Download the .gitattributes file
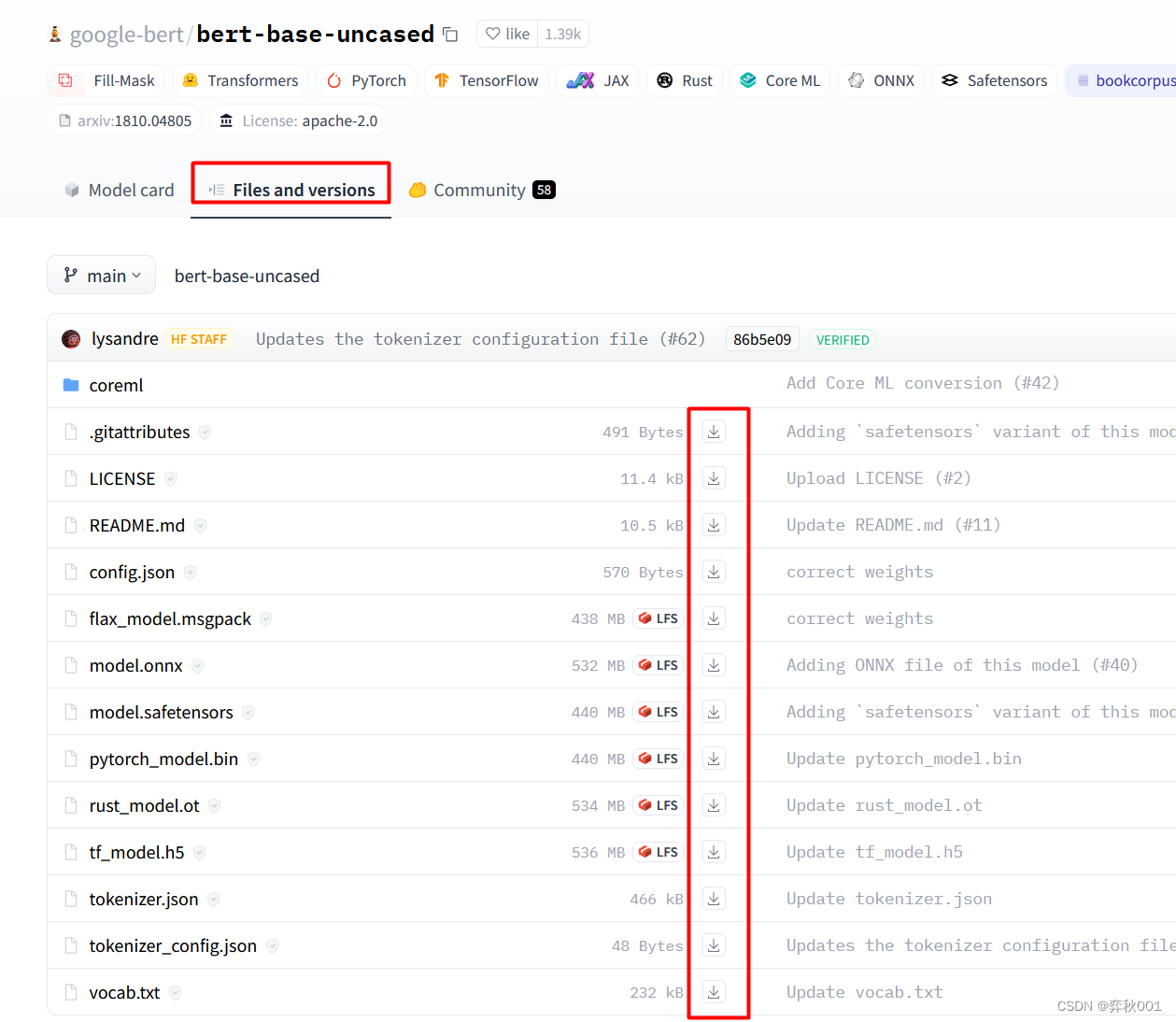Screen dimensions: 1176x1022 tap(714, 432)
